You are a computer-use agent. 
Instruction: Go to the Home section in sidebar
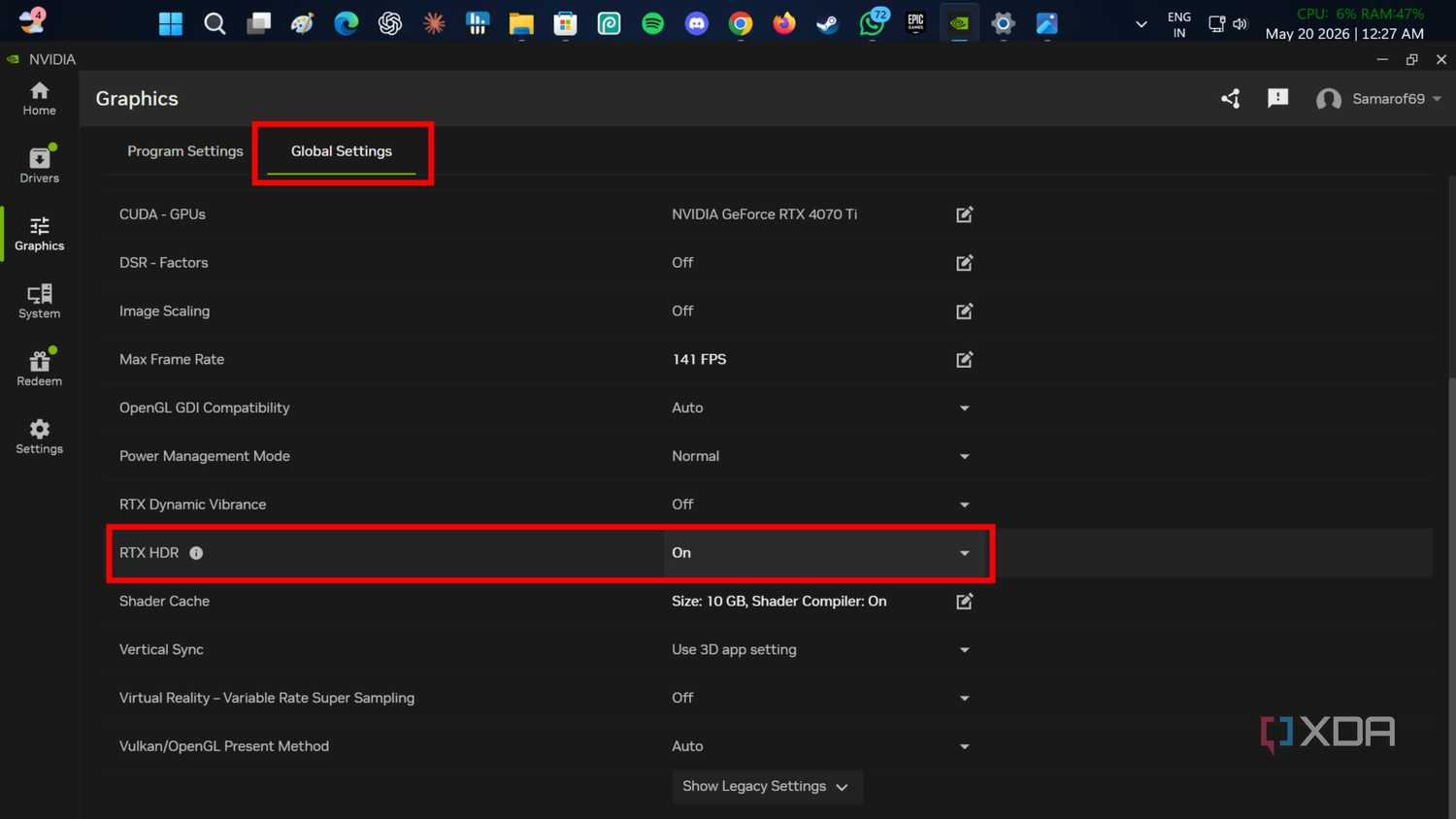tap(39, 99)
